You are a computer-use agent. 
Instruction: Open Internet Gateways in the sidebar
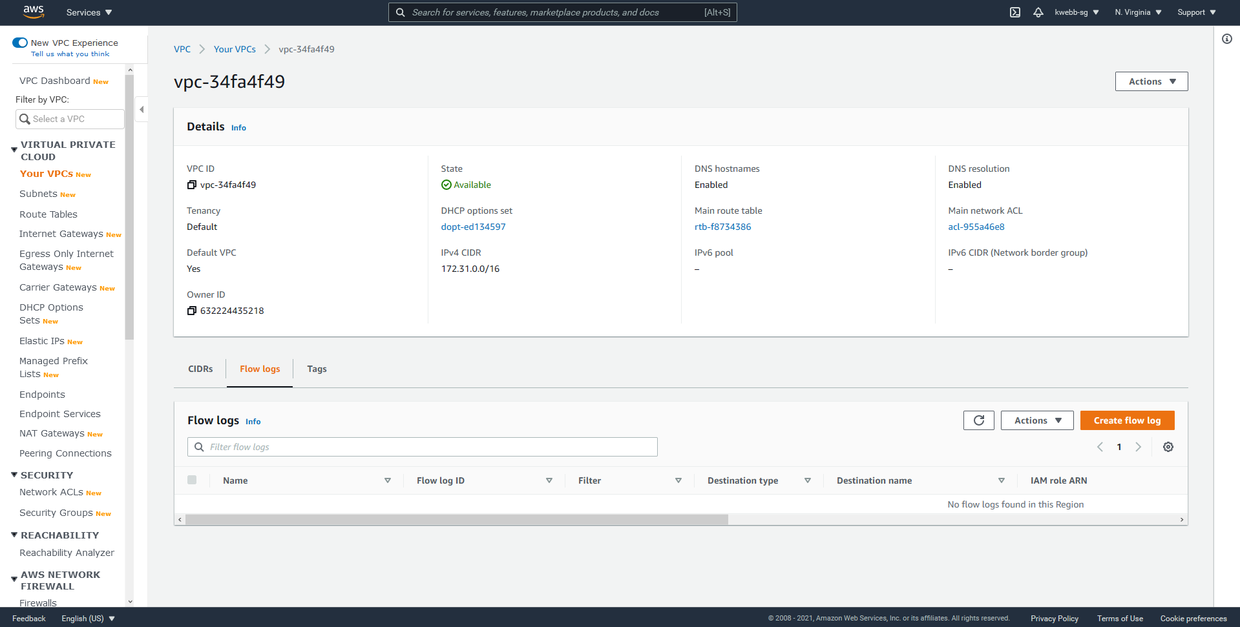[61, 234]
